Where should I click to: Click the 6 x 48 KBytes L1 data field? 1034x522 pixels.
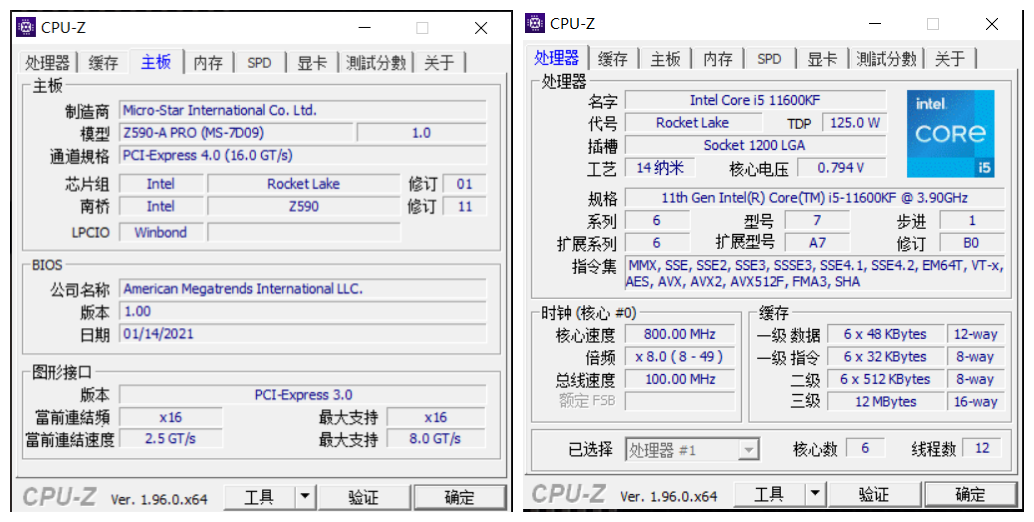884,334
